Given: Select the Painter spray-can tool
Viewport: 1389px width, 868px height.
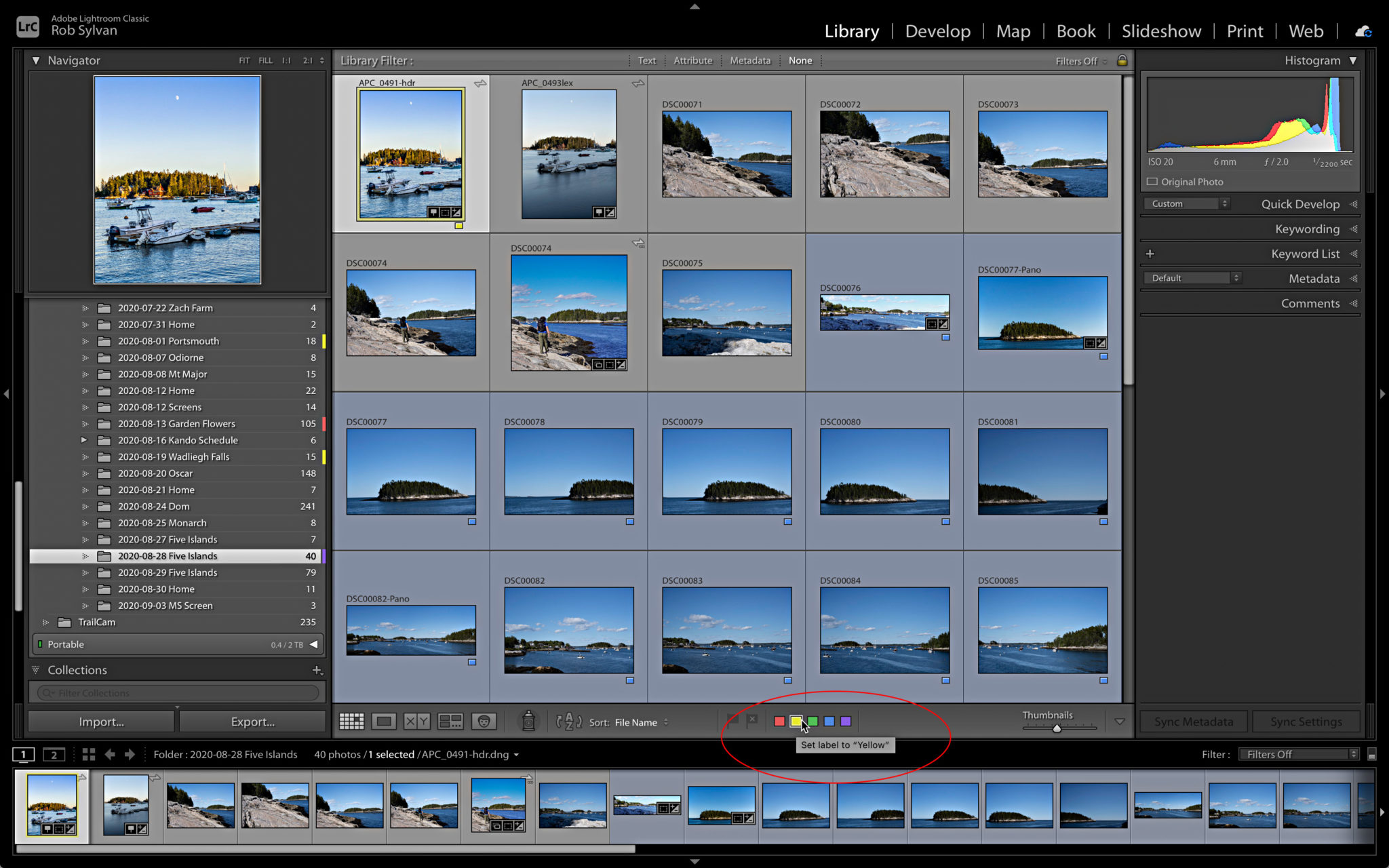Looking at the screenshot, I should [x=528, y=721].
